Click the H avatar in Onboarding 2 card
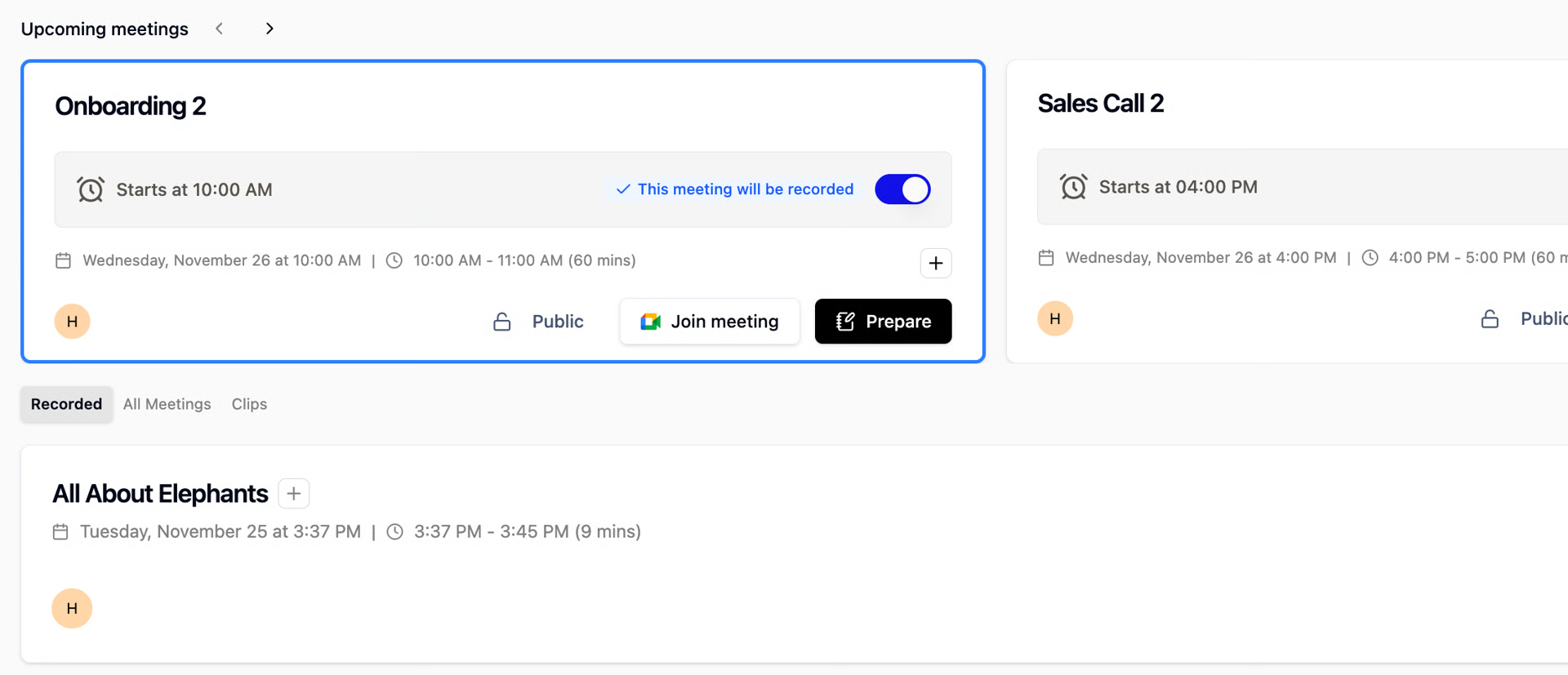1568x675 pixels. [x=72, y=322]
